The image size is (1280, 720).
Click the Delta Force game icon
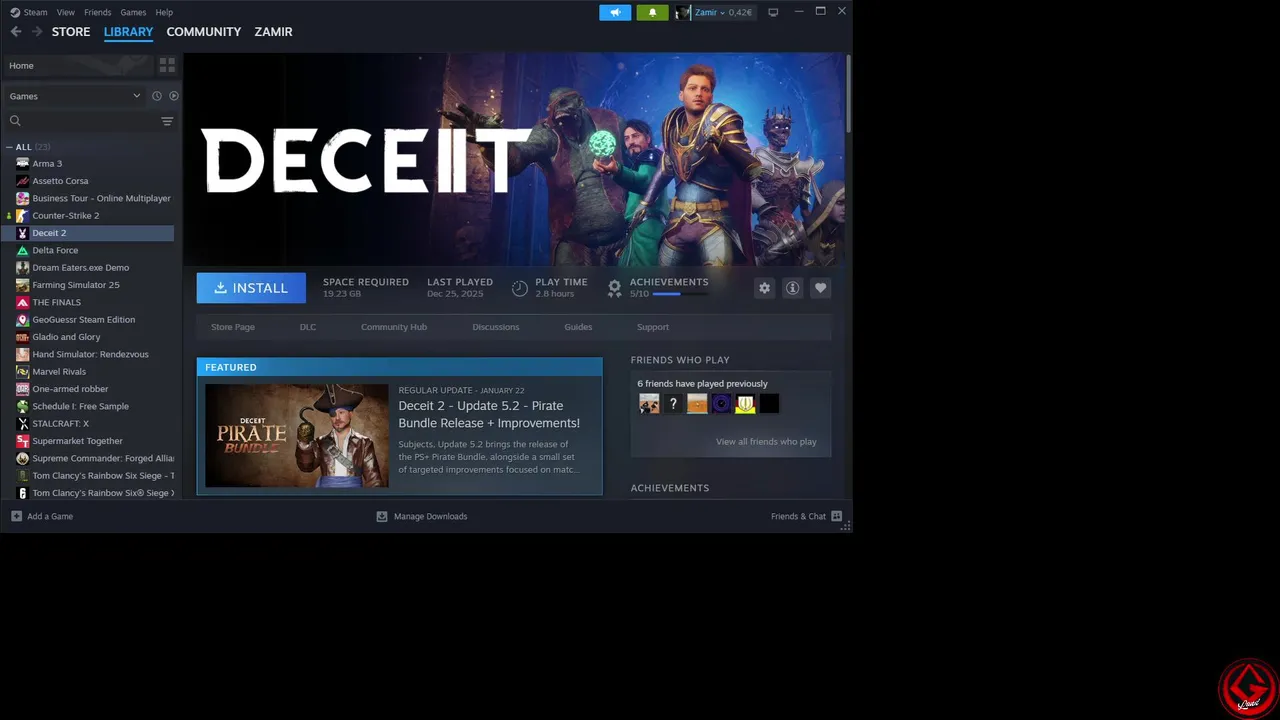(x=22, y=250)
